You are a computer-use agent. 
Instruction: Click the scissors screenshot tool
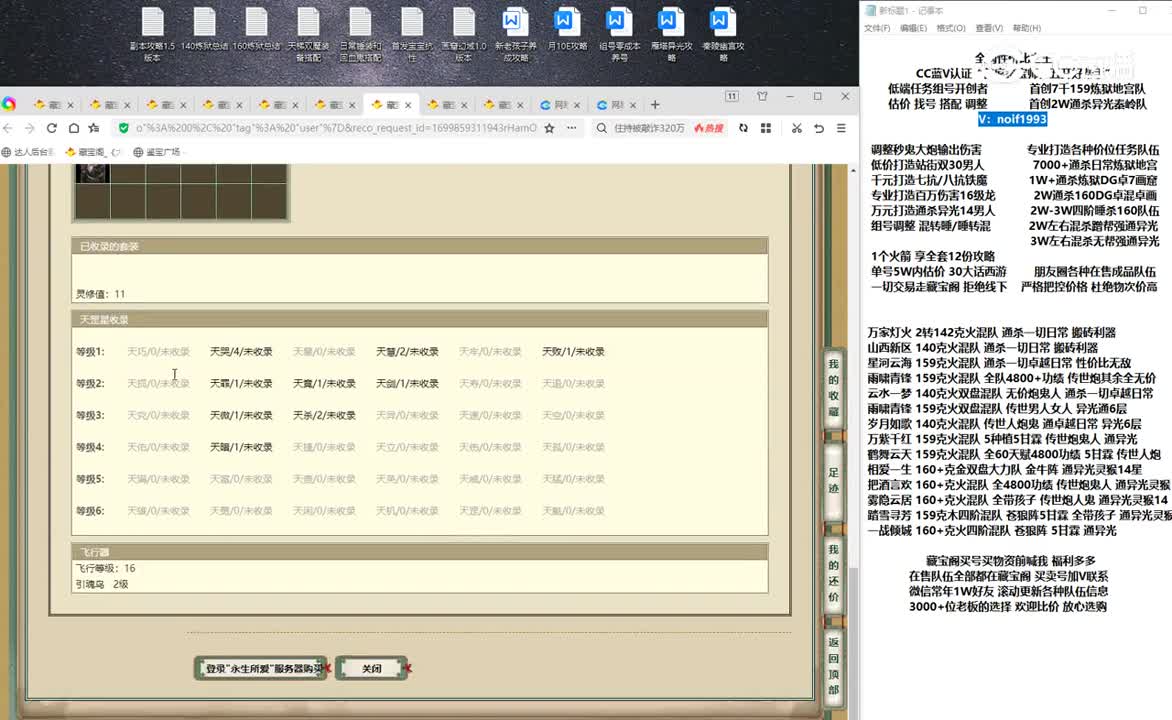pyautogui.click(x=797, y=128)
